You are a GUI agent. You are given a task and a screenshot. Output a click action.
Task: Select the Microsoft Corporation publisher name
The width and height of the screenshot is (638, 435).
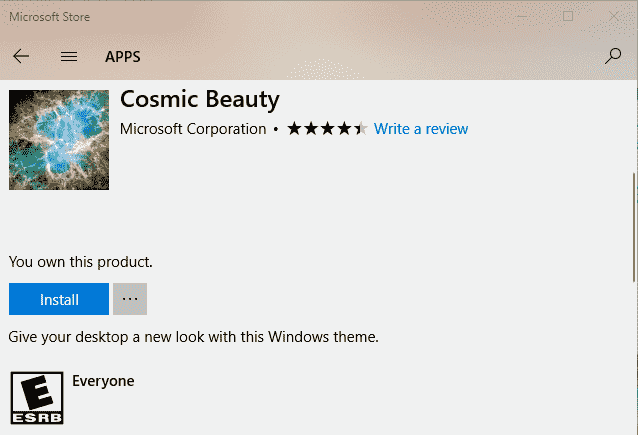[193, 129]
